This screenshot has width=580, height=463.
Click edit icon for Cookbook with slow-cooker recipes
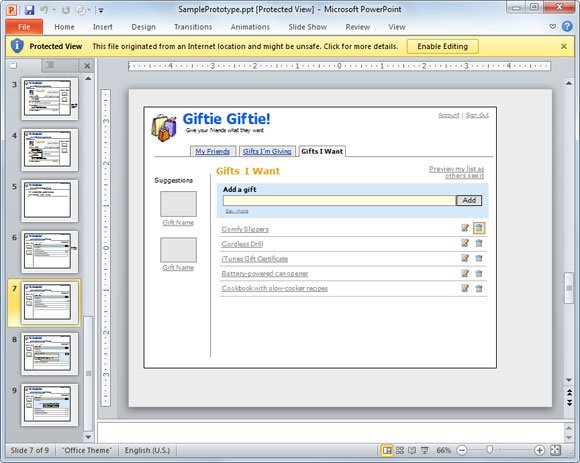465,288
